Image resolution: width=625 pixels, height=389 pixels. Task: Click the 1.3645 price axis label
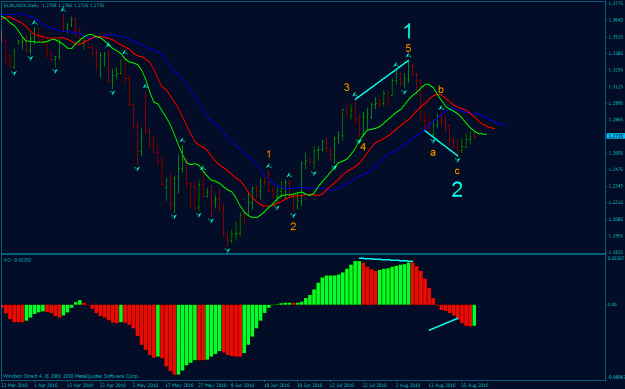(615, 20)
